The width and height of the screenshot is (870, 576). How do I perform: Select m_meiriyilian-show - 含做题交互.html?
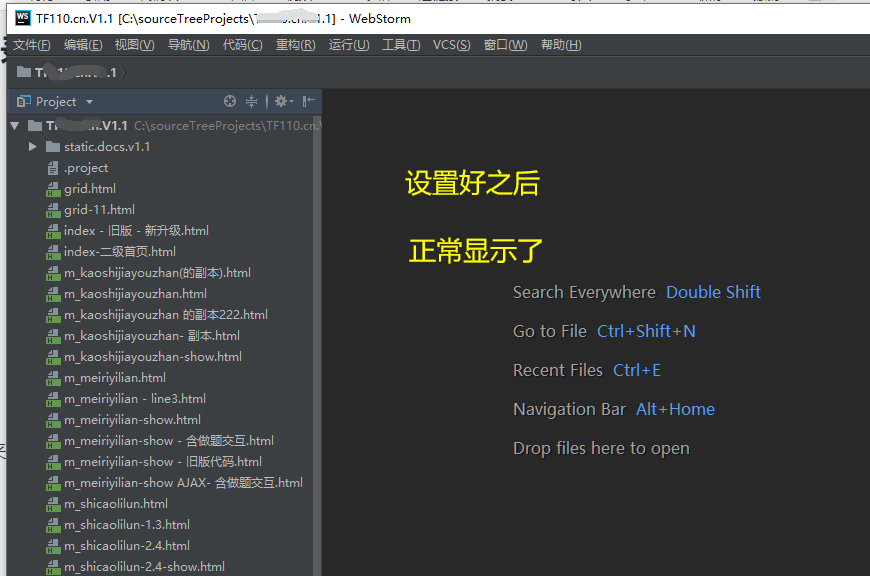[169, 441]
